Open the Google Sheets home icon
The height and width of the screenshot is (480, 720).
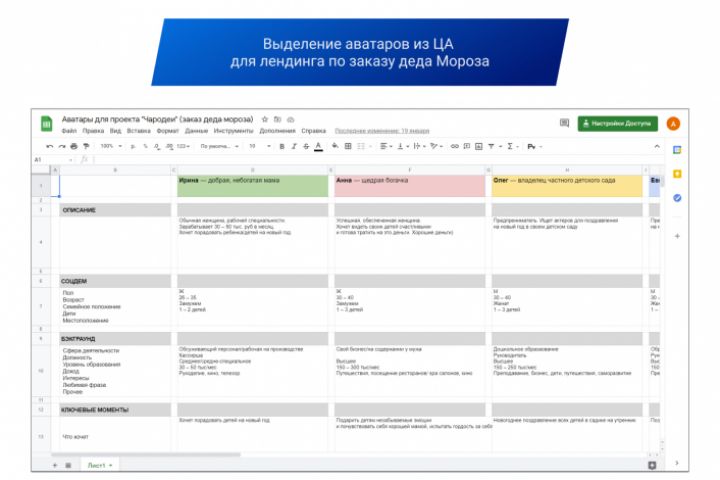(46, 124)
